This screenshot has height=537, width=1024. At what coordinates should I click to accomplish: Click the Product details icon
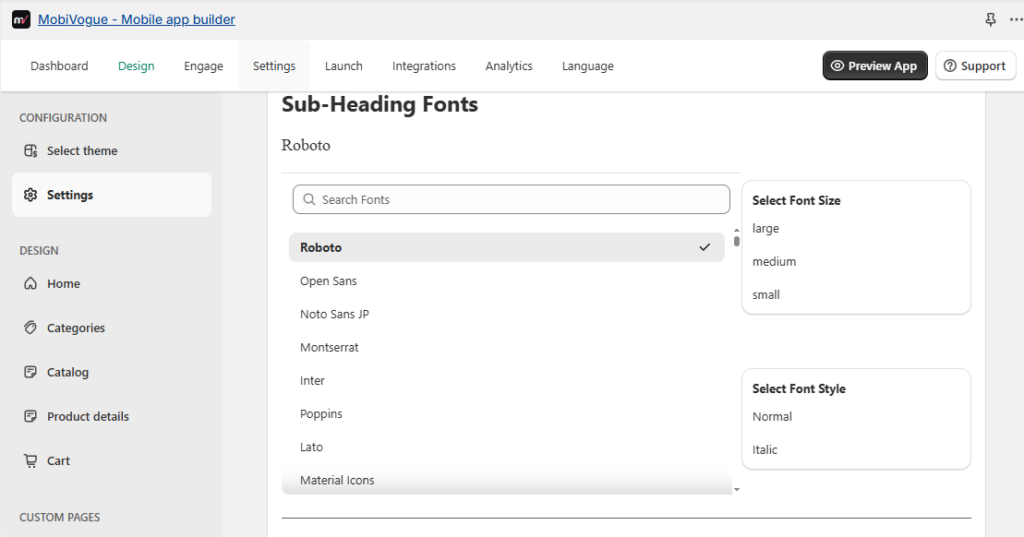point(31,416)
